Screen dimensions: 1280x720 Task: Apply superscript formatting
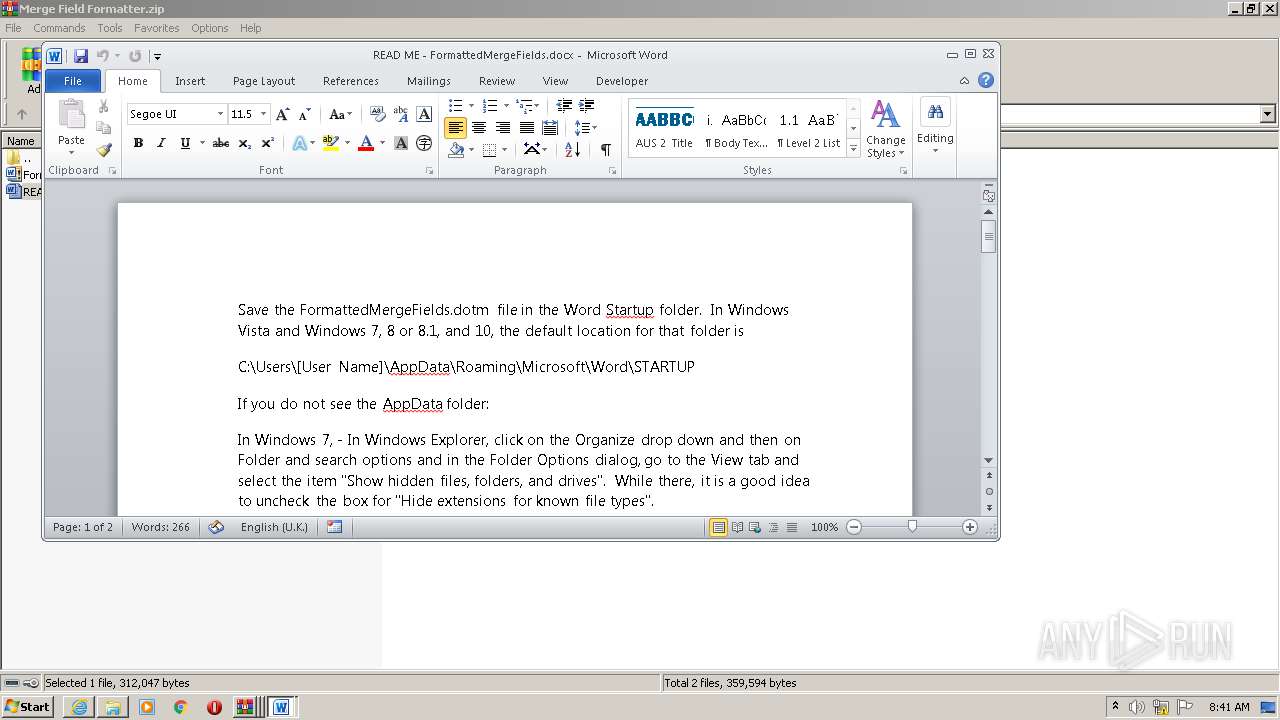(x=267, y=143)
